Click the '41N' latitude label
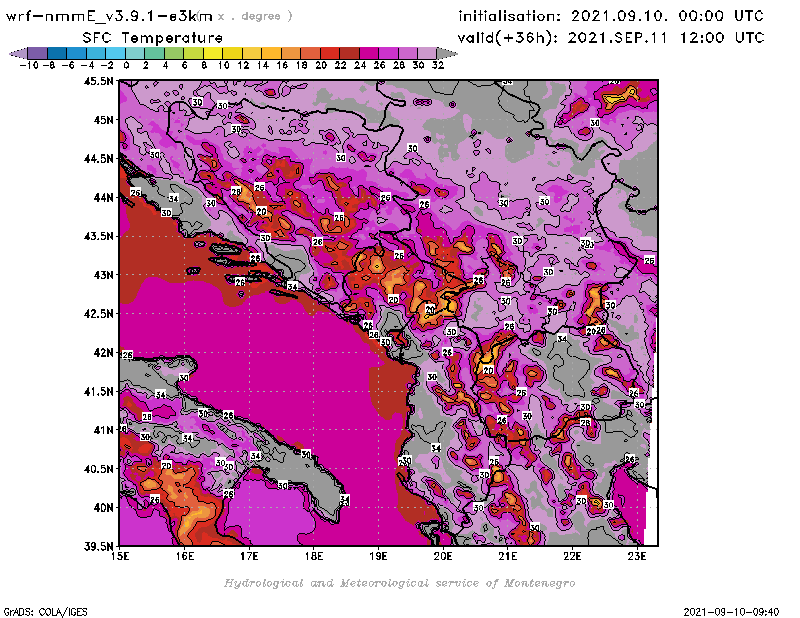The width and height of the screenshot is (800, 618). [103, 430]
